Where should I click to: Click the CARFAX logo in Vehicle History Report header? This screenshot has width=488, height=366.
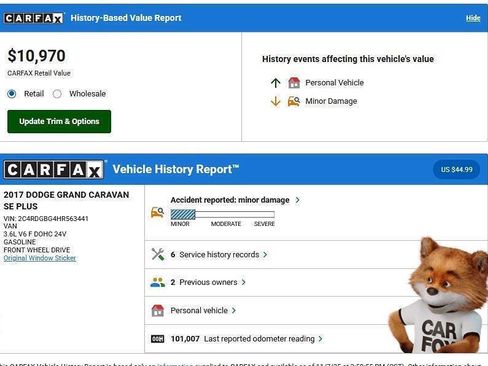pos(54,170)
